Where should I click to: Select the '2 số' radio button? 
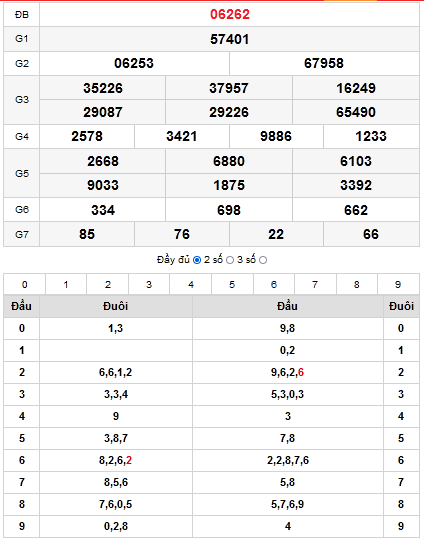coord(230,260)
